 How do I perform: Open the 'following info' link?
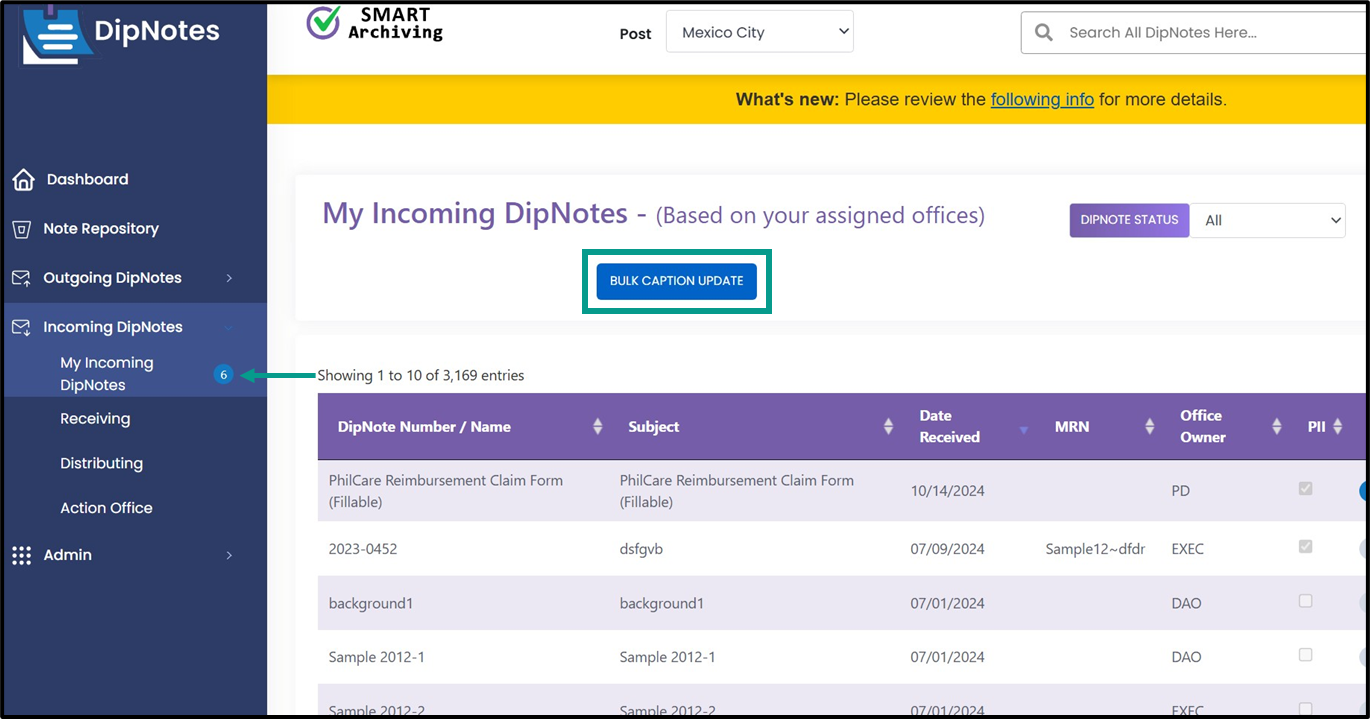pos(1042,99)
